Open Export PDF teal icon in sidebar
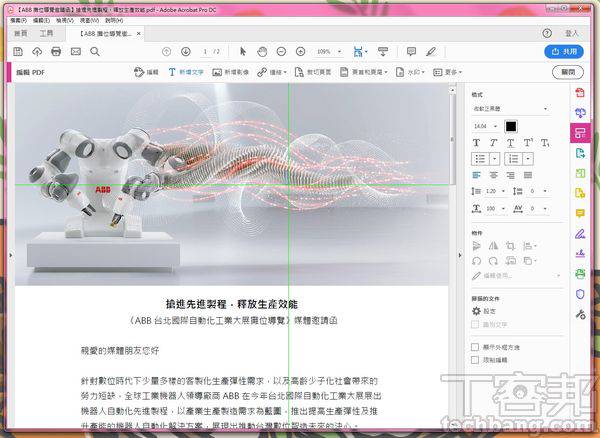The width and height of the screenshot is (600, 438). click(580, 153)
